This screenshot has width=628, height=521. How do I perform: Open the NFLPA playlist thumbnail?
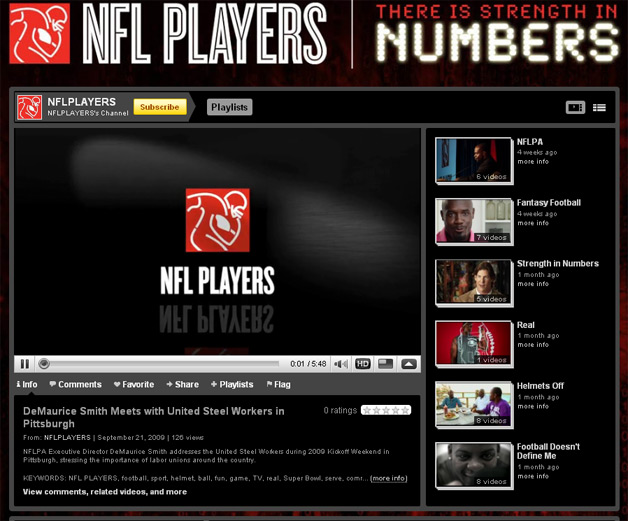474,161
